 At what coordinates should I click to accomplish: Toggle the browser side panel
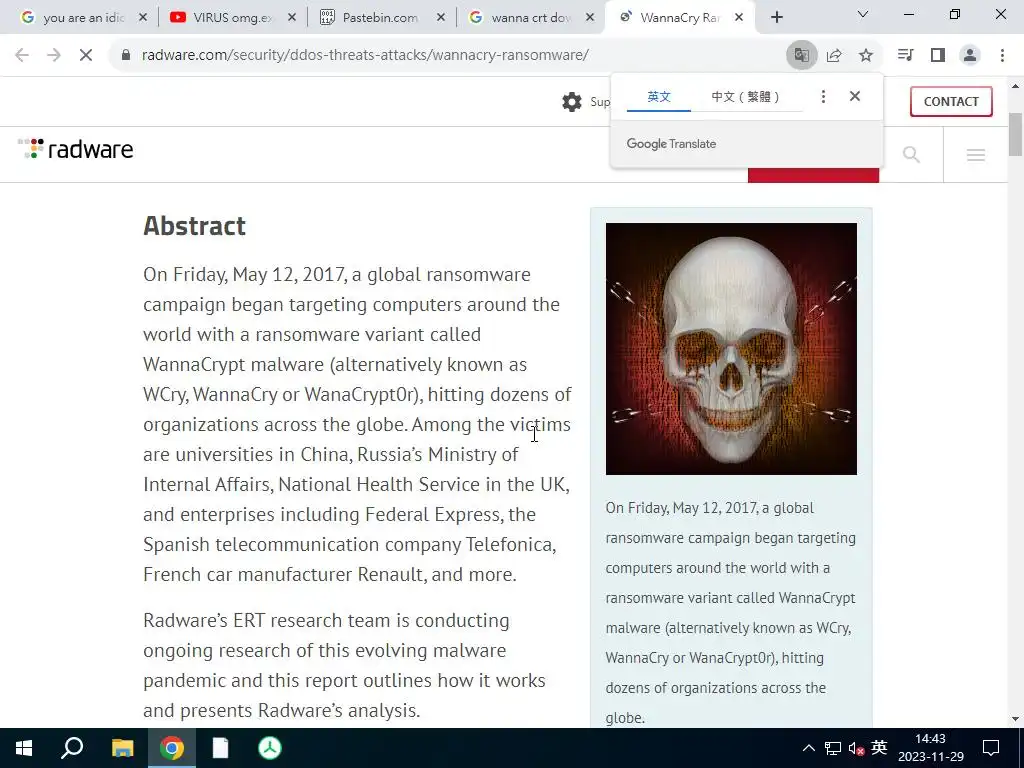coord(938,56)
